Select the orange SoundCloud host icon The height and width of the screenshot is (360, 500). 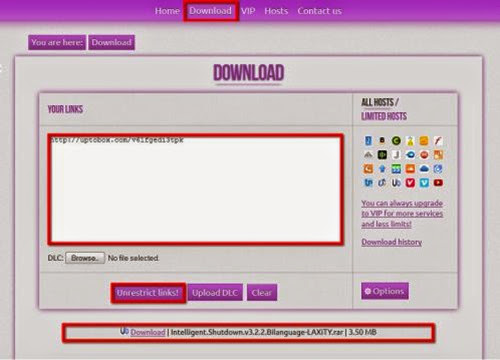(410, 169)
